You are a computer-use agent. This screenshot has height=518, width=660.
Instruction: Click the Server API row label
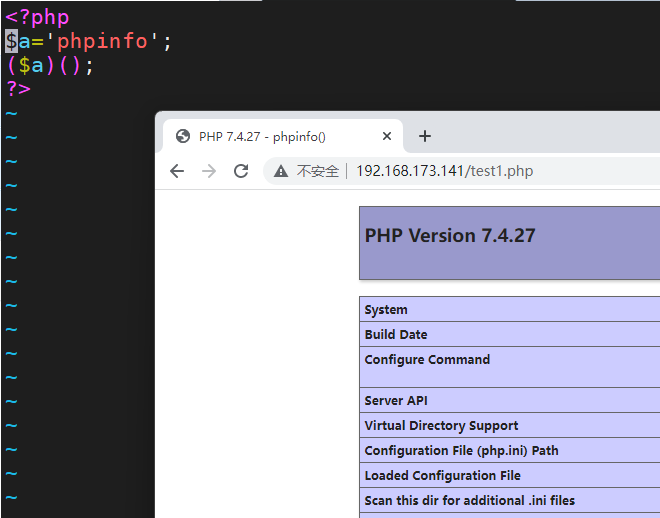396,400
